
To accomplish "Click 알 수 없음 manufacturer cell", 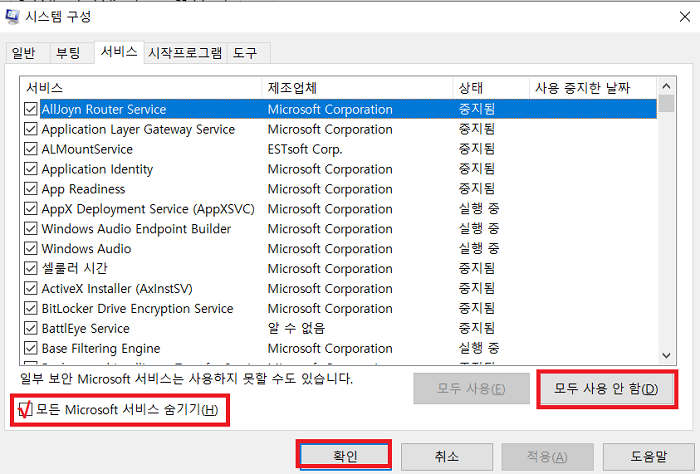I will [296, 328].
